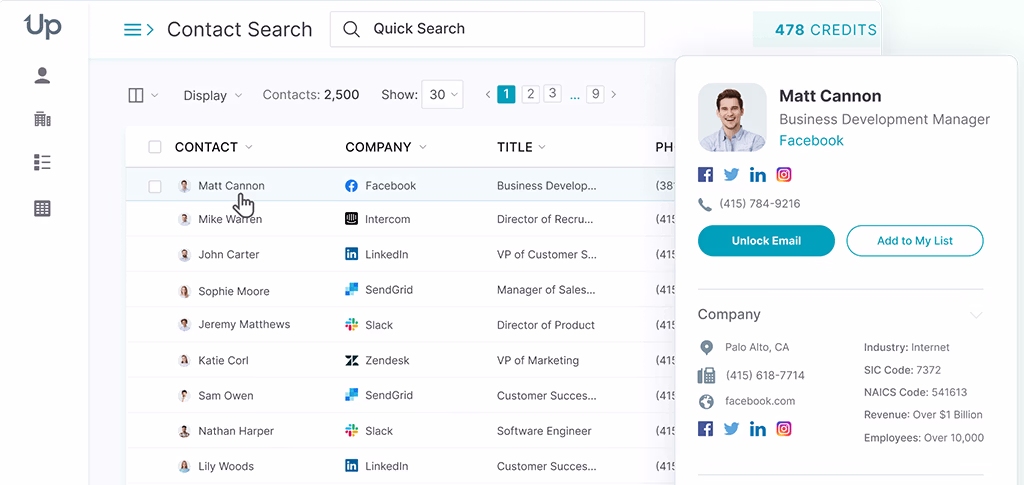
Task: Click the magnifier icon in Quick Search
Action: click(351, 29)
